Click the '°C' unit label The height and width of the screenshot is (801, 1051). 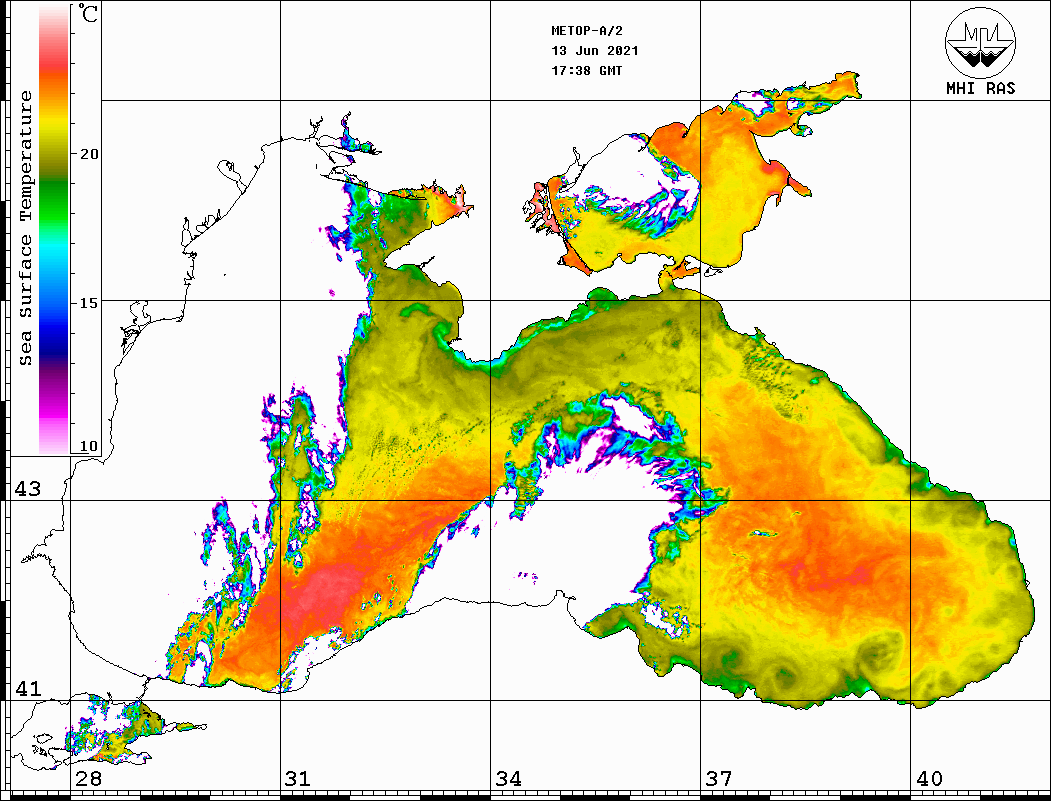tap(88, 13)
